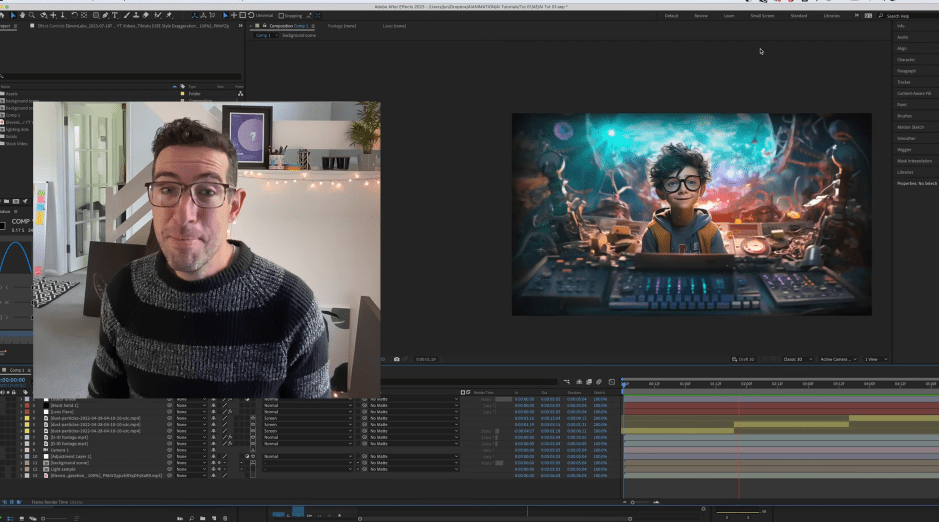Switch to the Small Screen workspace
This screenshot has width=939, height=522.
point(762,16)
